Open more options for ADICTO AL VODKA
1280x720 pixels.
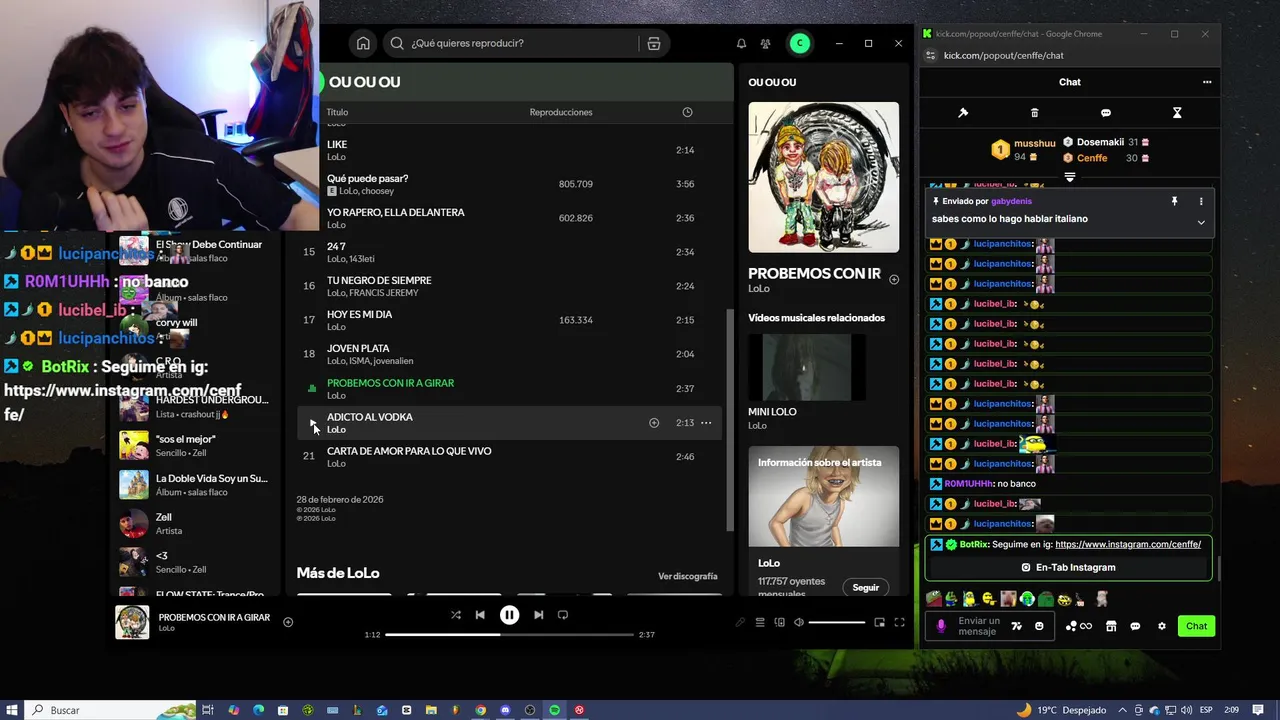[x=706, y=423]
